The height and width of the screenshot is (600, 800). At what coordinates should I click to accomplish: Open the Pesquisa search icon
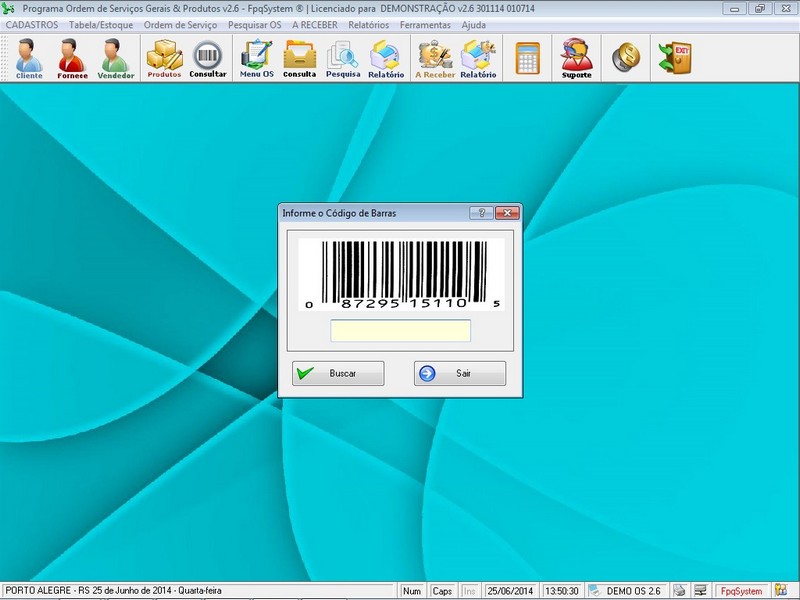click(343, 58)
